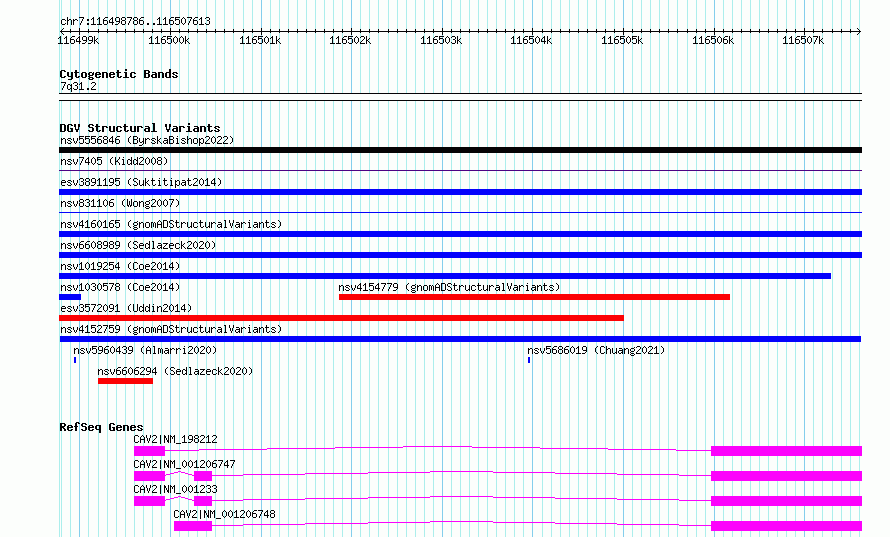Click the chr7:116498786..116507613 coordinate label

click(135, 21)
